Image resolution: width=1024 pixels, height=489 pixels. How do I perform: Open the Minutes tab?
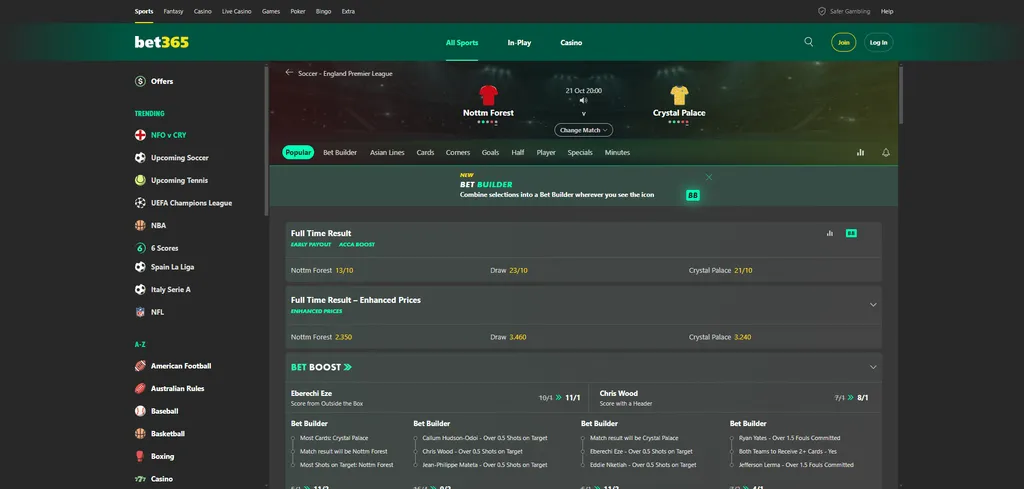[x=617, y=152]
